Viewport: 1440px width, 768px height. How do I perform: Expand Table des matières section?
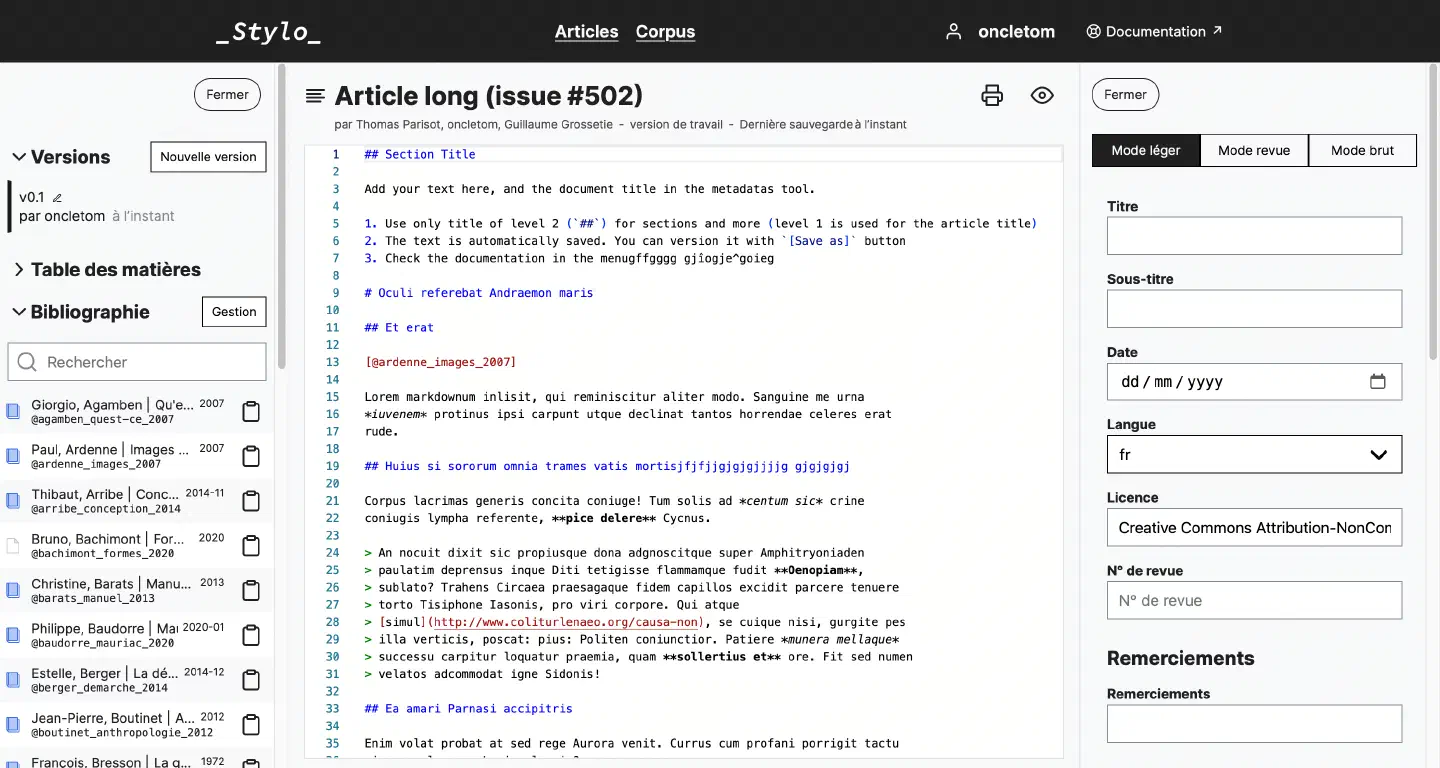coord(106,269)
